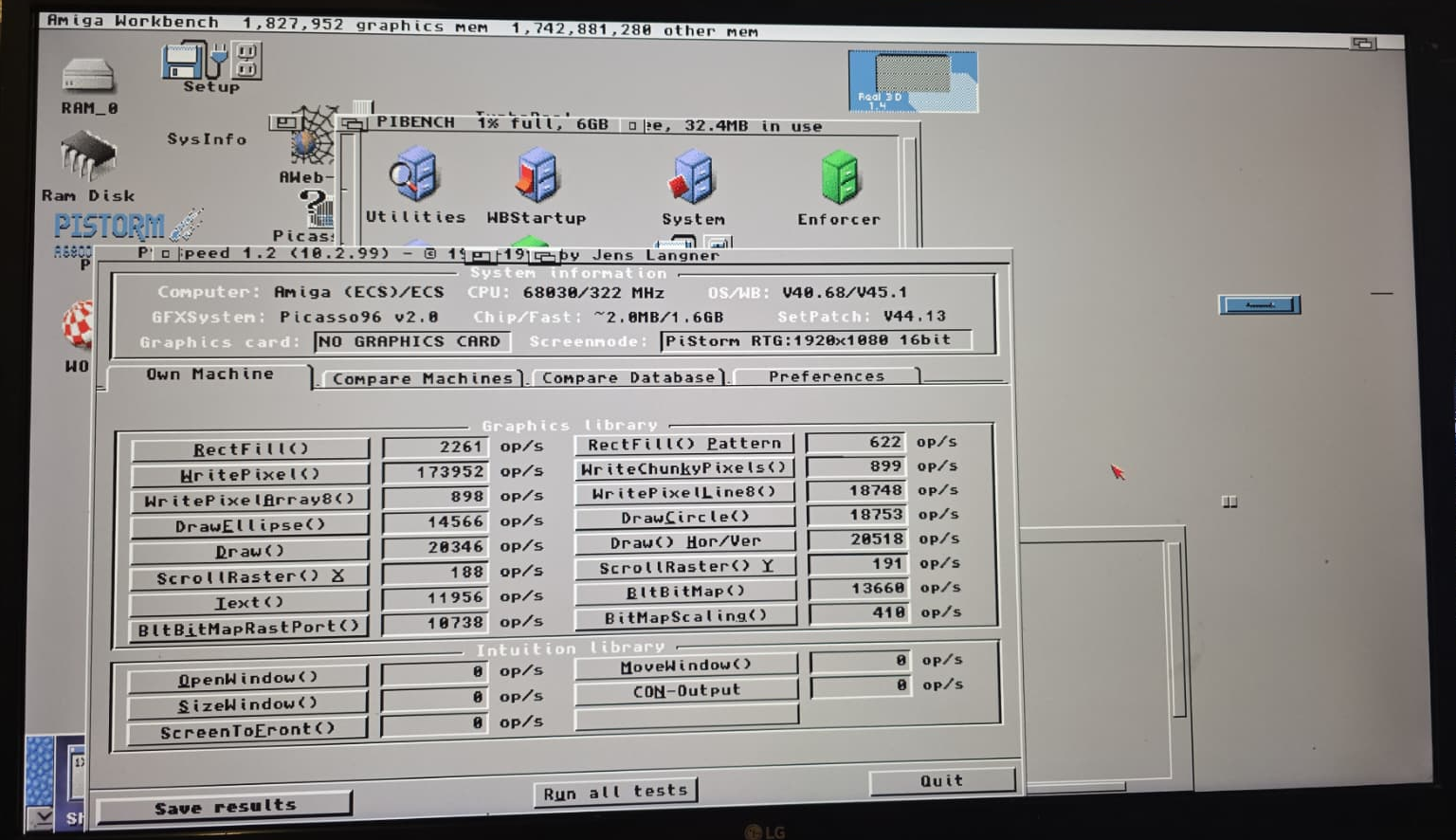
Task: Open the Real 3D desktop icon
Action: pos(912,82)
